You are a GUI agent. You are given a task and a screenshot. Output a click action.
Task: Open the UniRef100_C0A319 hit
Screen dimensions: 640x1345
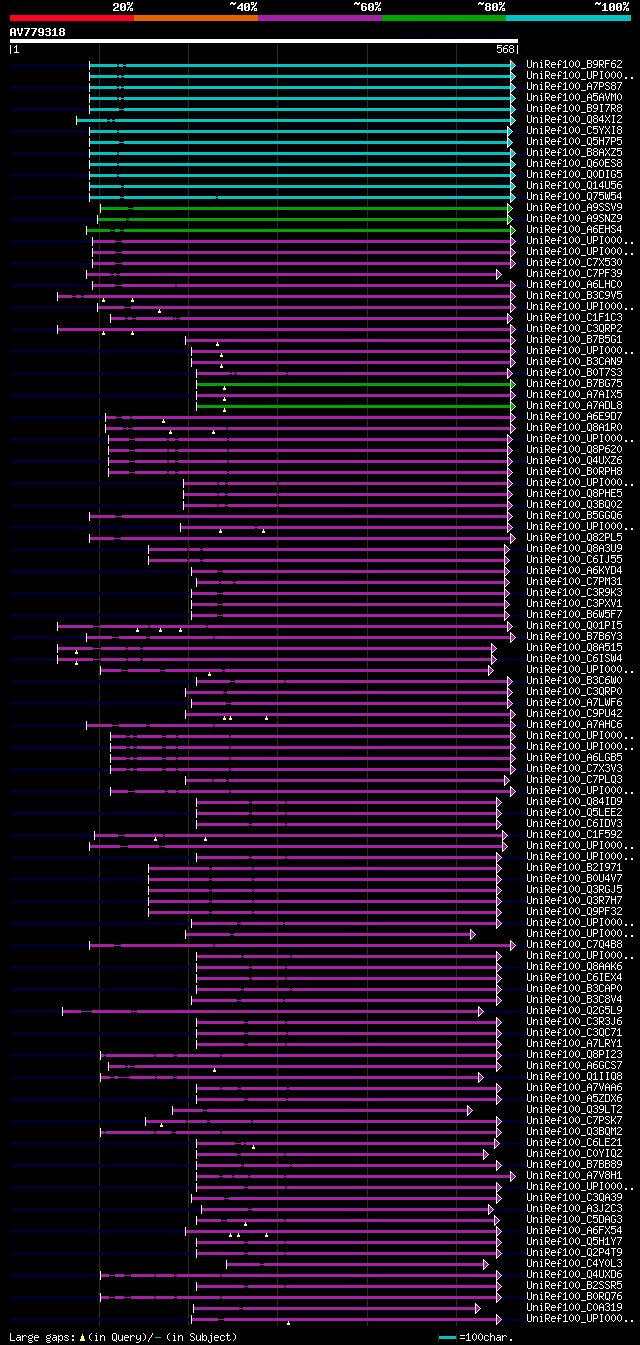click(x=574, y=1308)
